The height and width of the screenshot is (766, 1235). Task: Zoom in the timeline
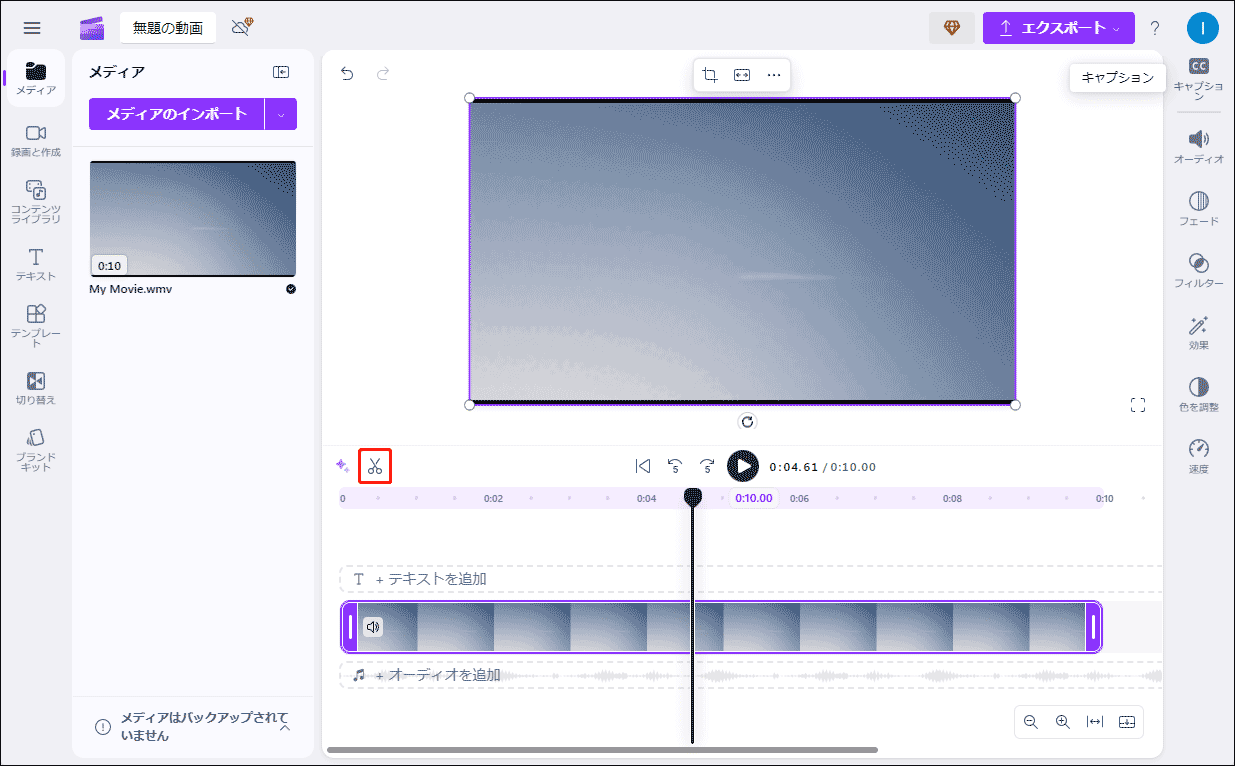[1063, 722]
